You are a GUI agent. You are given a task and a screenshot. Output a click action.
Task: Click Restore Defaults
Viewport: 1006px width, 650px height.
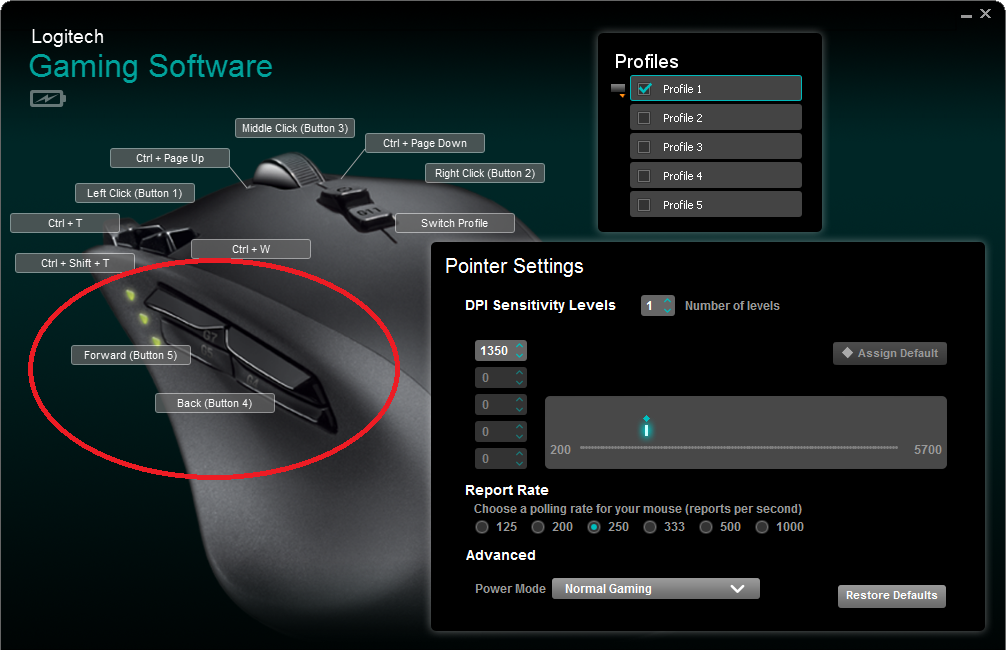(x=892, y=595)
